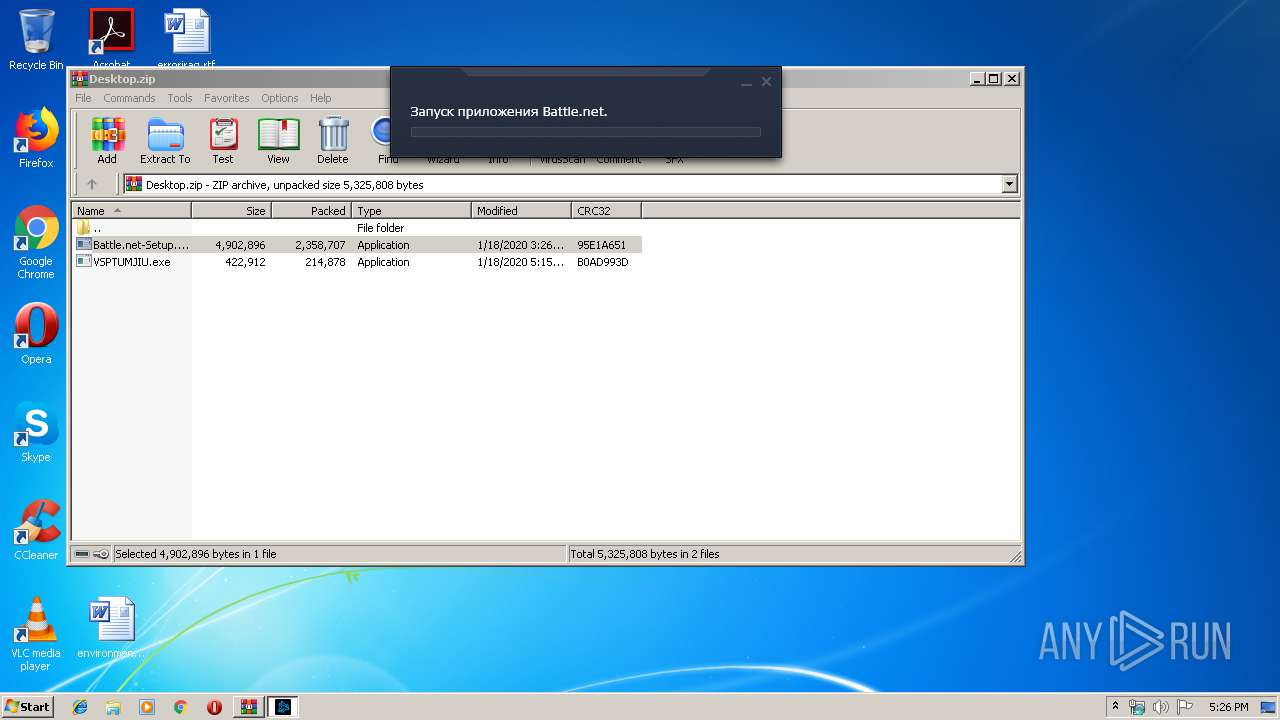Sort by Name column header

131,210
